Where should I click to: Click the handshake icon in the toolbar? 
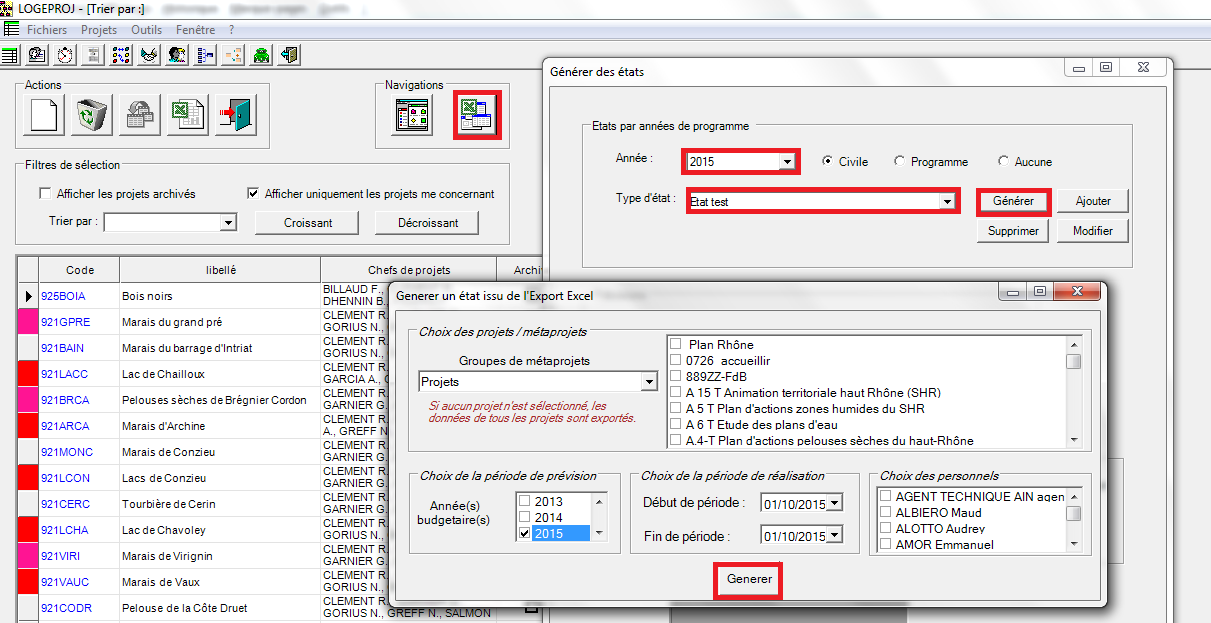click(148, 55)
